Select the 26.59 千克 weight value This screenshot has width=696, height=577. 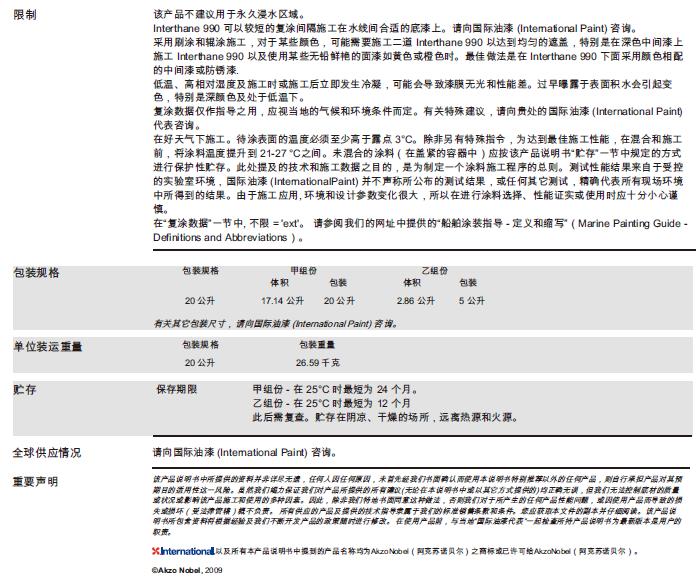click(318, 363)
